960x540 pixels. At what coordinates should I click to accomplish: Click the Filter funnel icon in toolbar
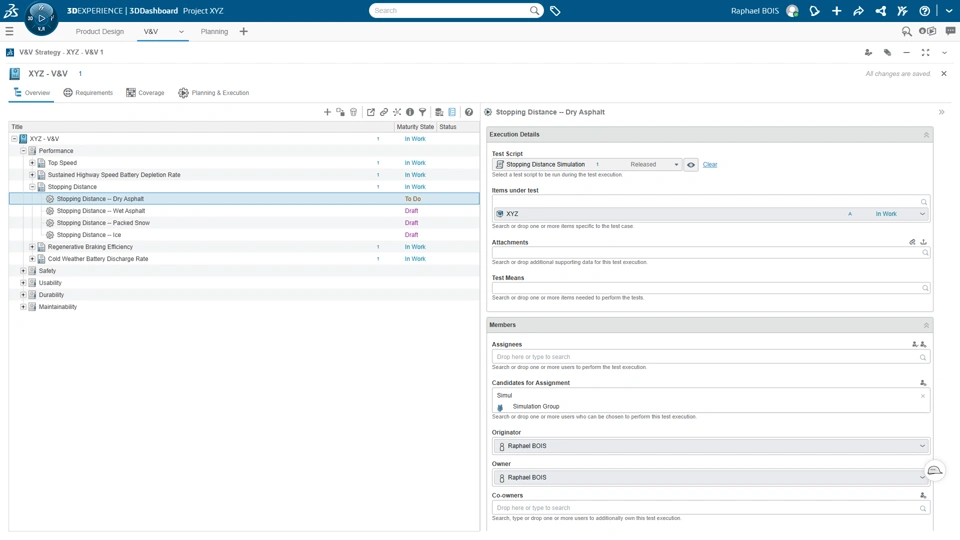point(422,112)
